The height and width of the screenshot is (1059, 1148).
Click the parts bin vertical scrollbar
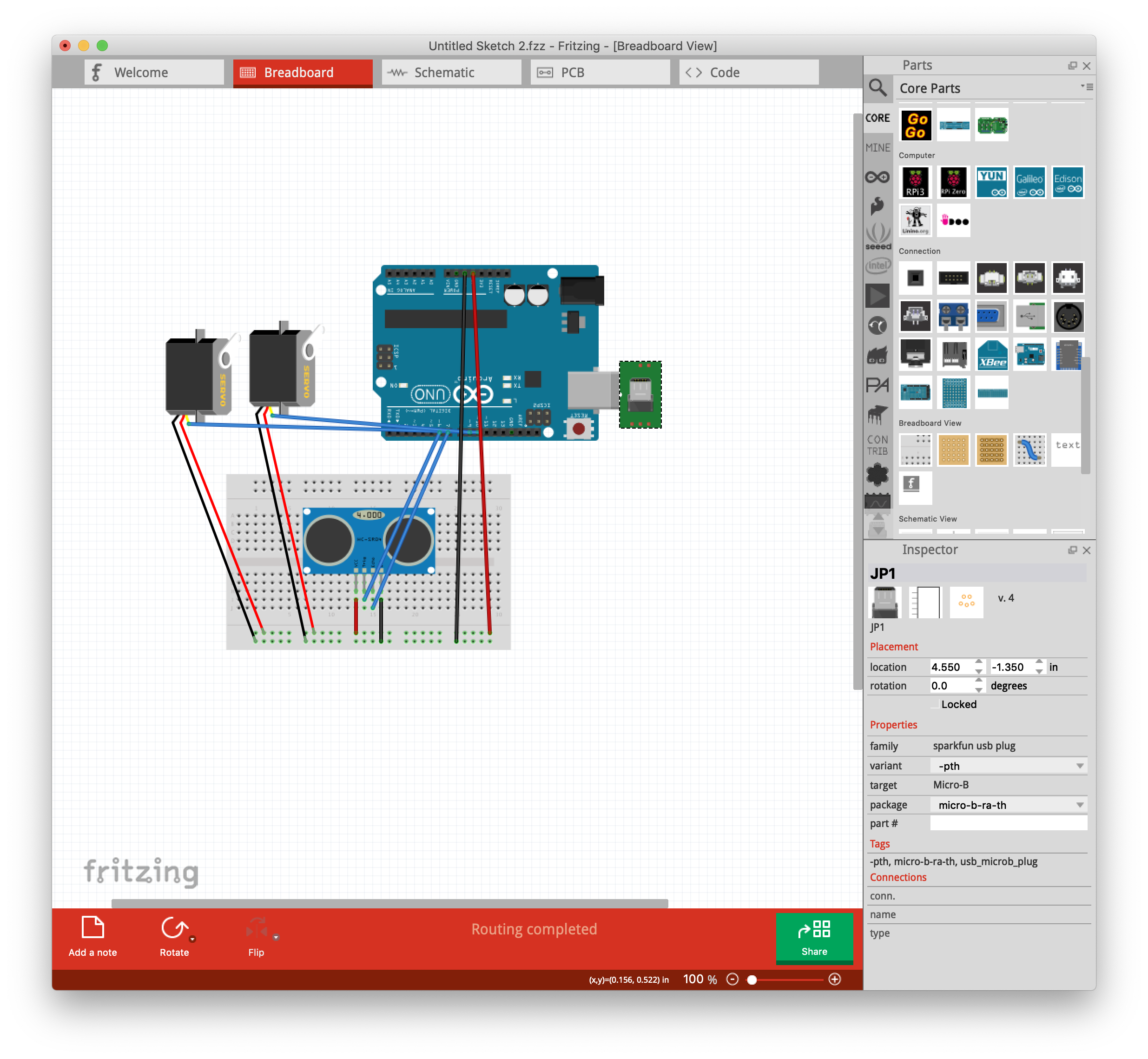1086,416
